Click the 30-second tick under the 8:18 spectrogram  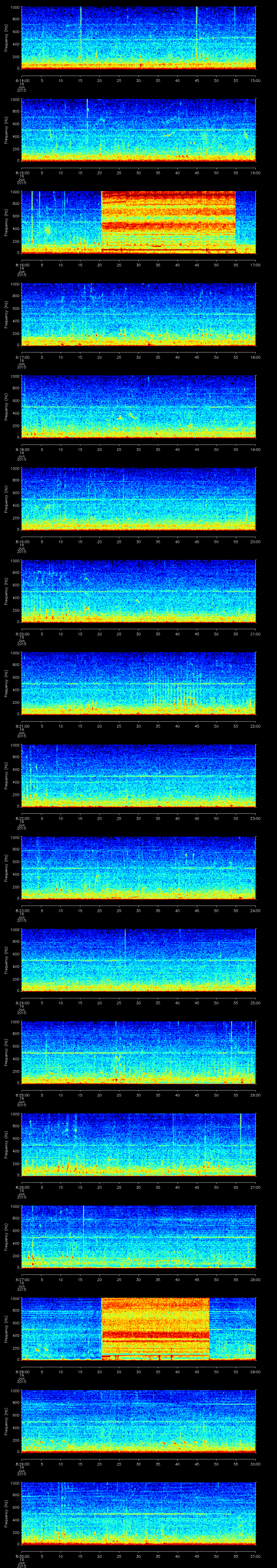coord(139,449)
